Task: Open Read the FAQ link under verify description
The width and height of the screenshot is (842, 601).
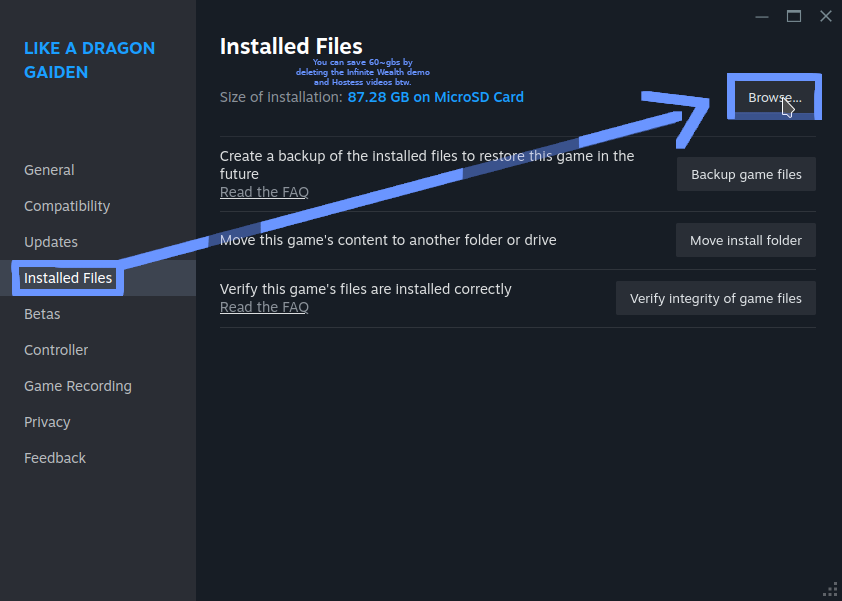Action: tap(264, 307)
